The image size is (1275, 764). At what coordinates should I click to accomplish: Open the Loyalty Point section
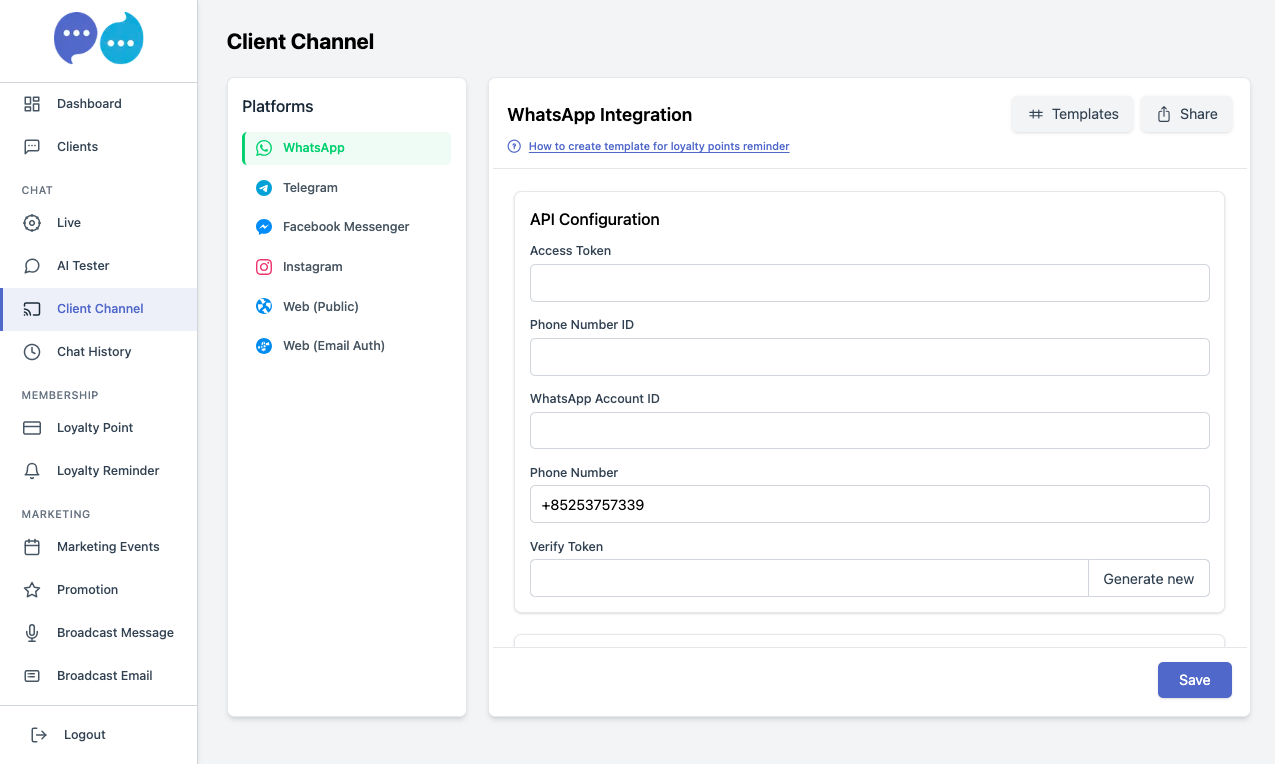pos(99,428)
